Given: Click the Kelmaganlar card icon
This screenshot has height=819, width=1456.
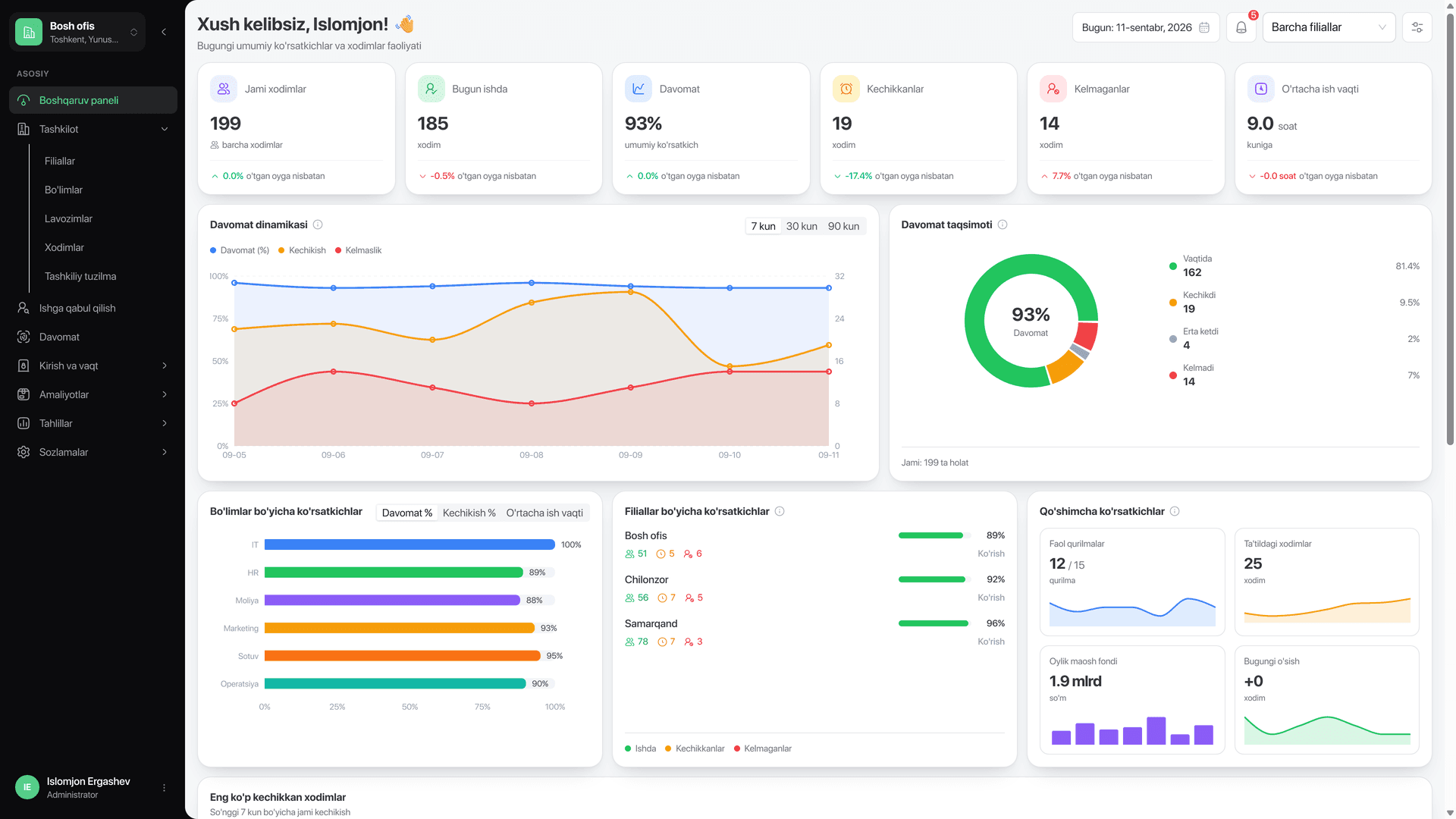Looking at the screenshot, I should click(1053, 89).
